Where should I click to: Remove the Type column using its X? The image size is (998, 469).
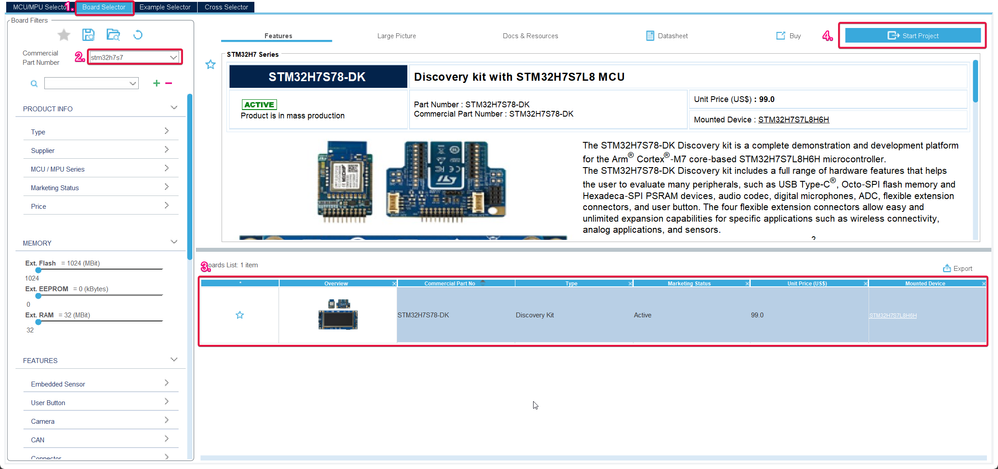pos(630,283)
